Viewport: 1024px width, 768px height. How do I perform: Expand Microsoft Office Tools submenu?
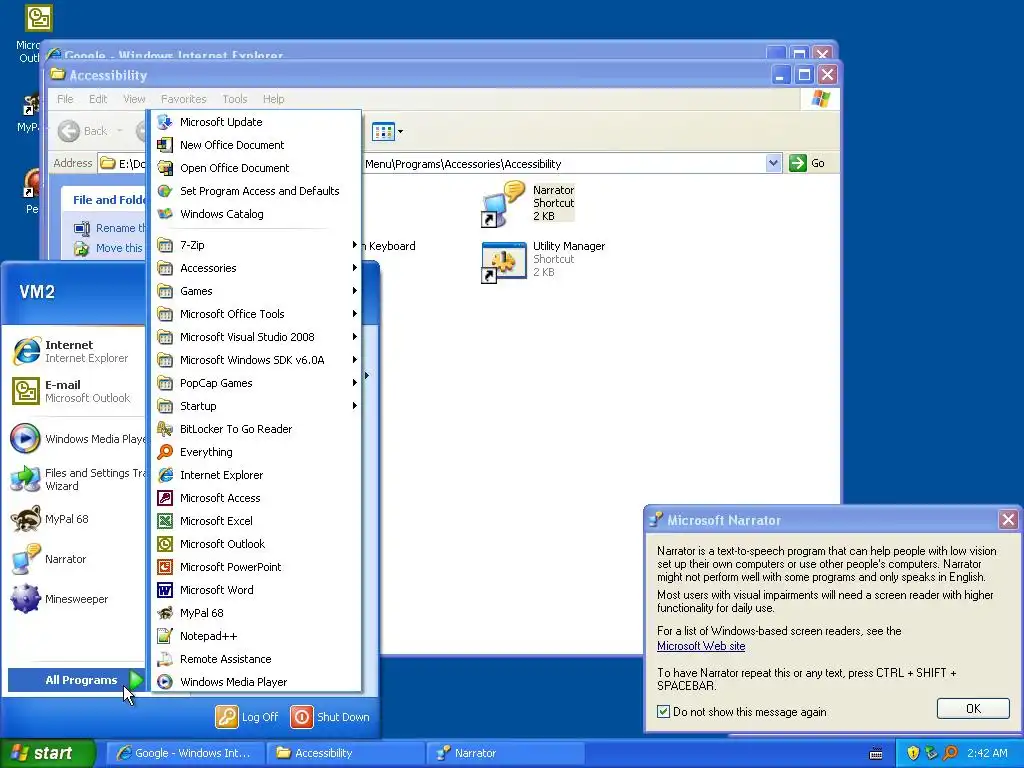[x=256, y=313]
